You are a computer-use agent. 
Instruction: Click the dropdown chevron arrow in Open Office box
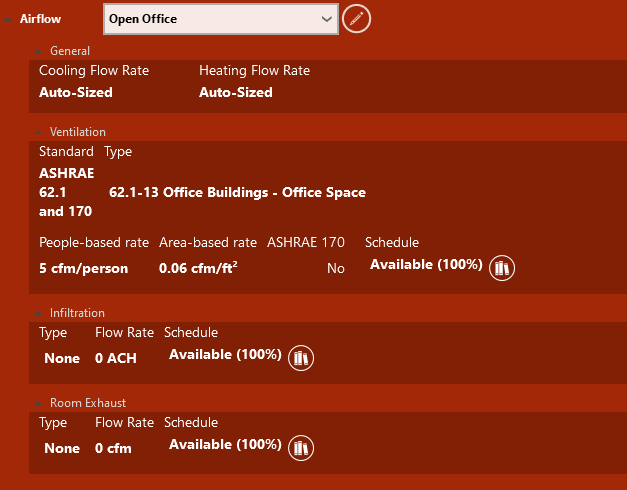(x=327, y=19)
